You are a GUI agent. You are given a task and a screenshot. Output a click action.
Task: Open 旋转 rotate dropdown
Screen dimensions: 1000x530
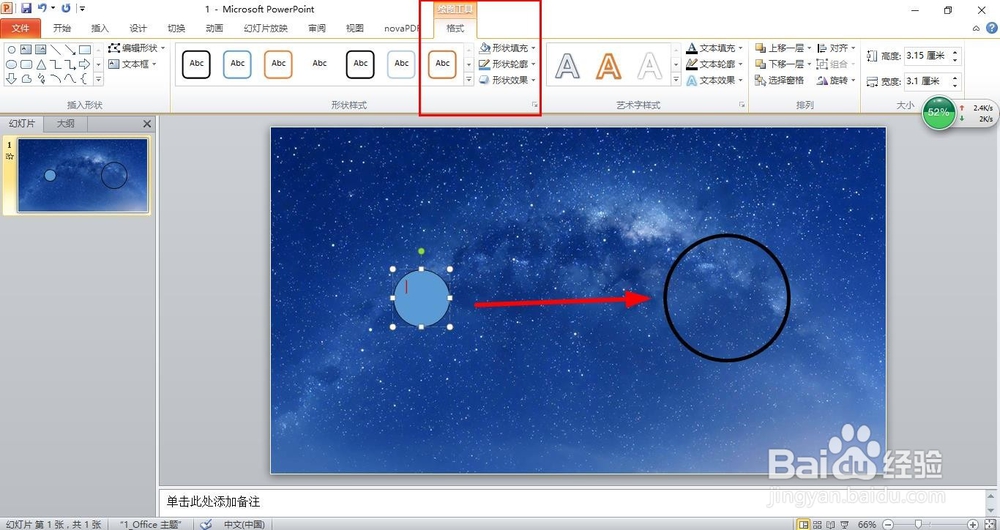point(836,80)
